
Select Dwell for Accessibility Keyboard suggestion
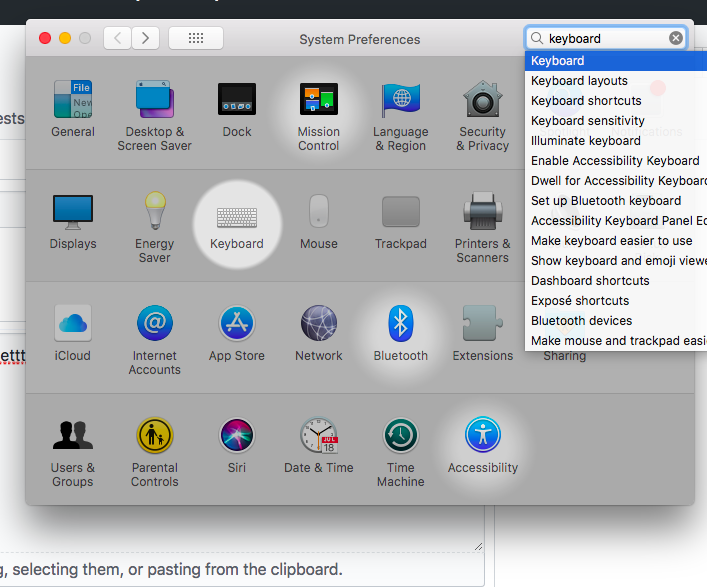(616, 181)
